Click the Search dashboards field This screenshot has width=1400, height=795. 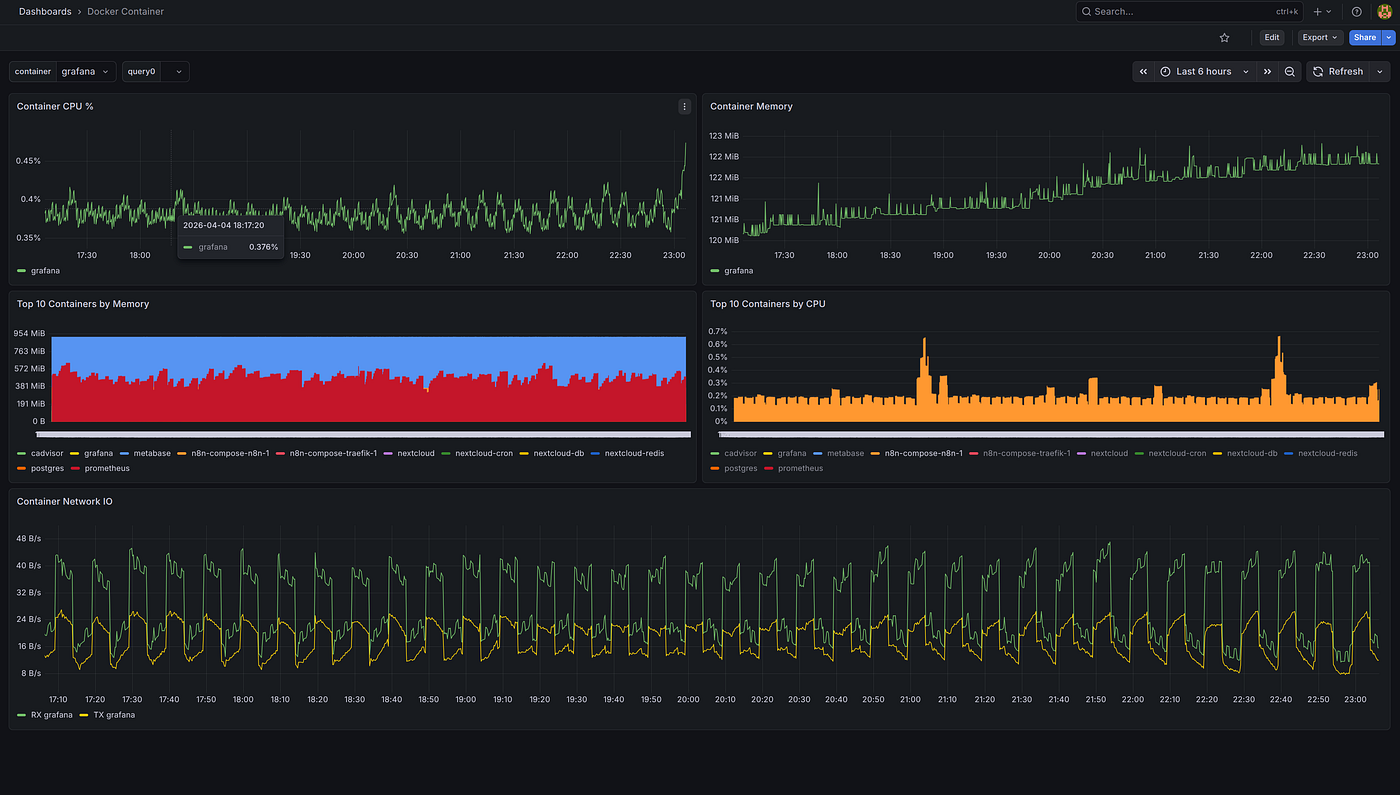[1189, 12]
